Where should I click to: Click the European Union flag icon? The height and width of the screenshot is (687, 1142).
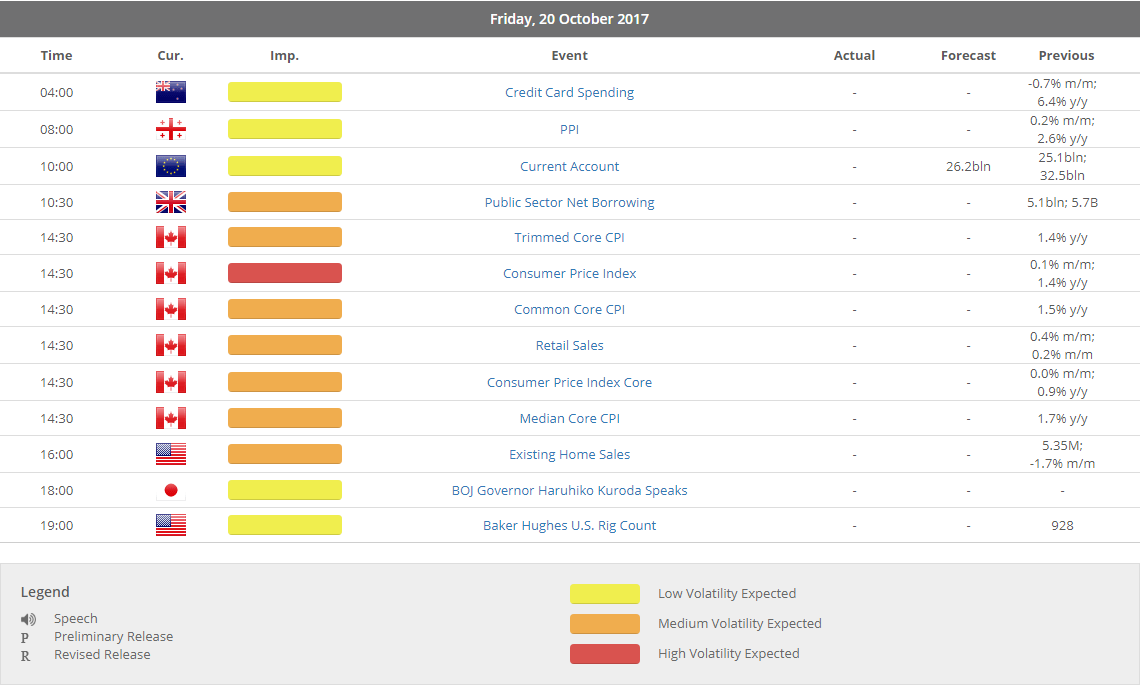171,166
